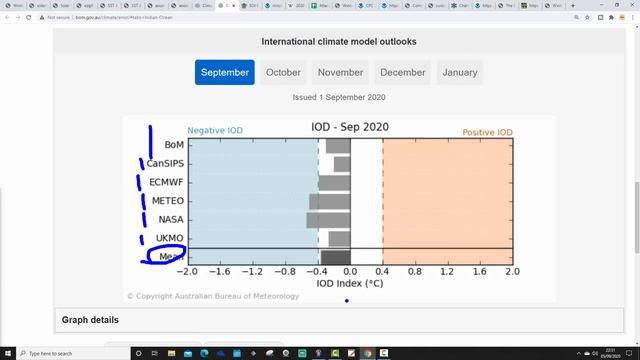The image size is (640, 360).
Task: Switch to the October outlook tab
Action: coord(283,73)
